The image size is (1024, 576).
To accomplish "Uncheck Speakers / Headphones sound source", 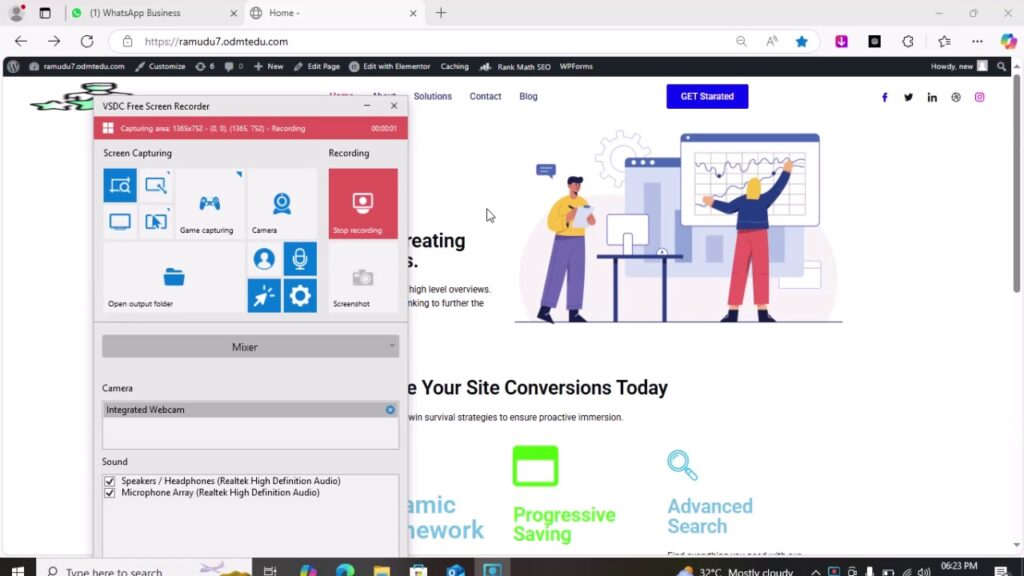I will click(x=110, y=481).
